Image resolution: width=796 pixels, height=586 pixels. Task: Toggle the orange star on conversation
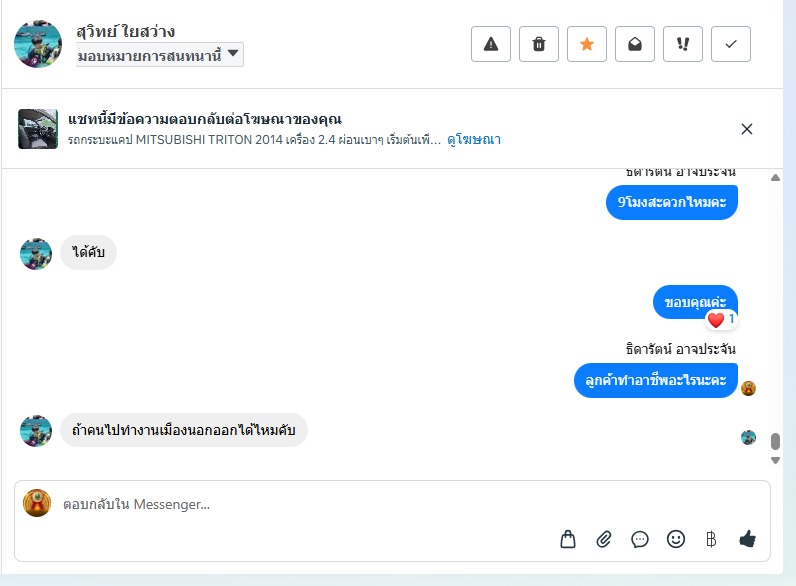587,44
